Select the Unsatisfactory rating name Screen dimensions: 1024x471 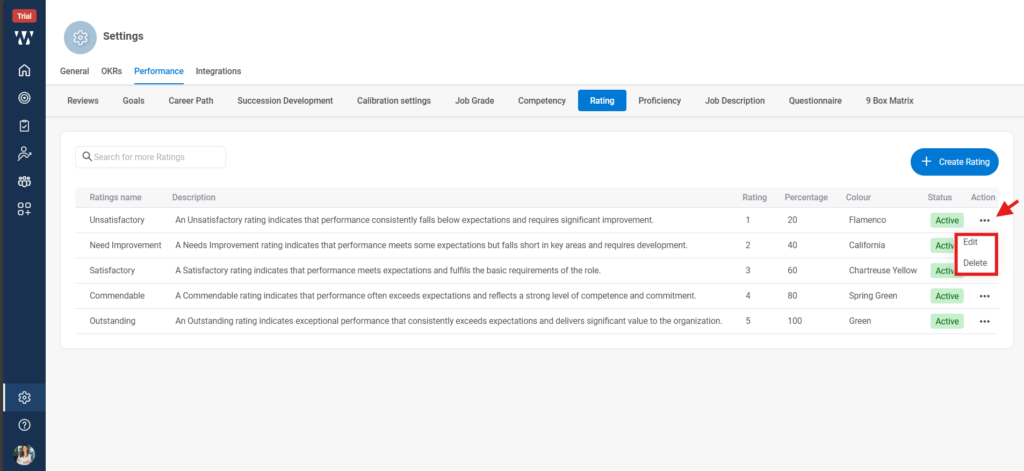click(117, 220)
